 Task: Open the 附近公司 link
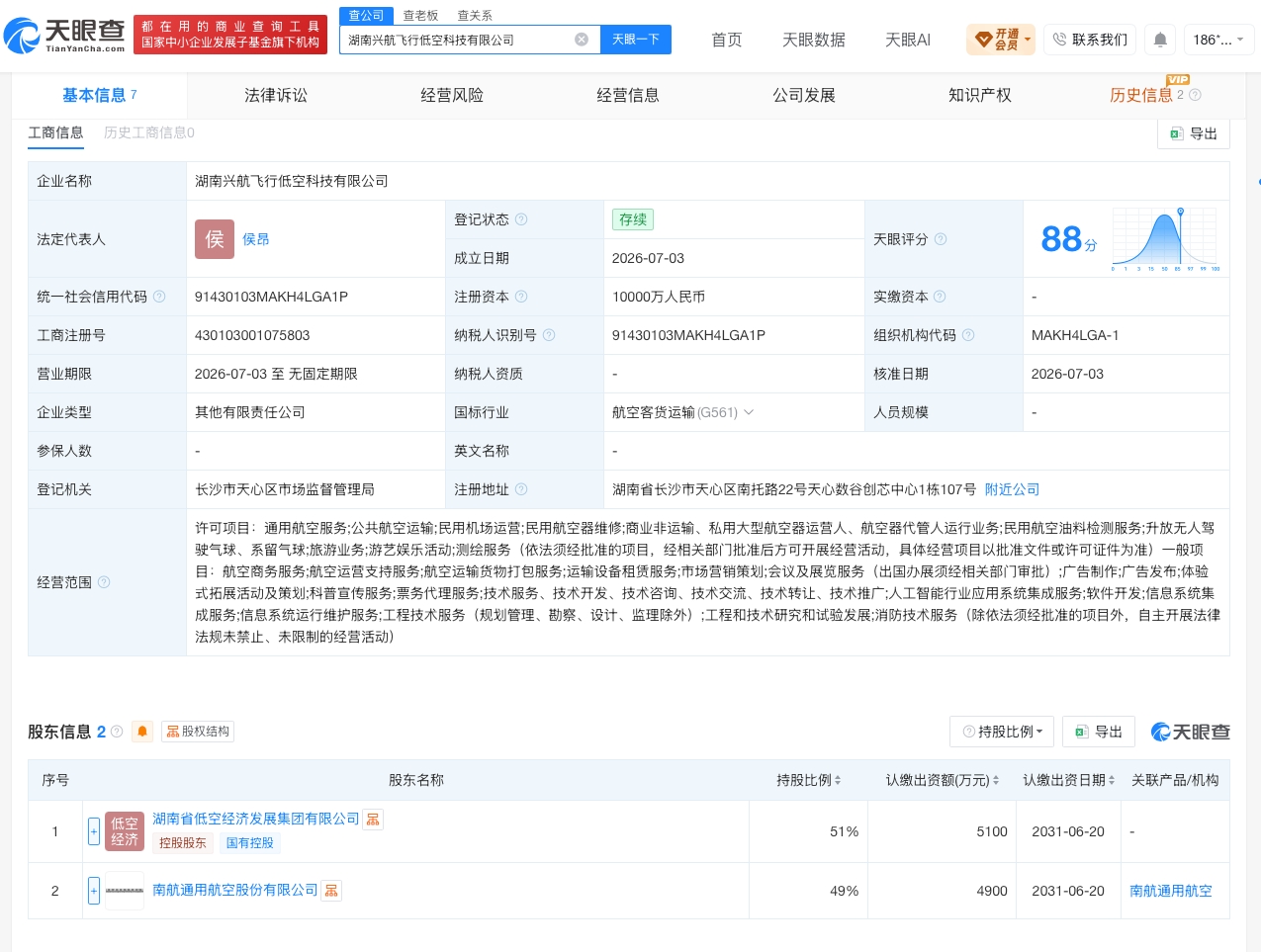coord(1012,489)
